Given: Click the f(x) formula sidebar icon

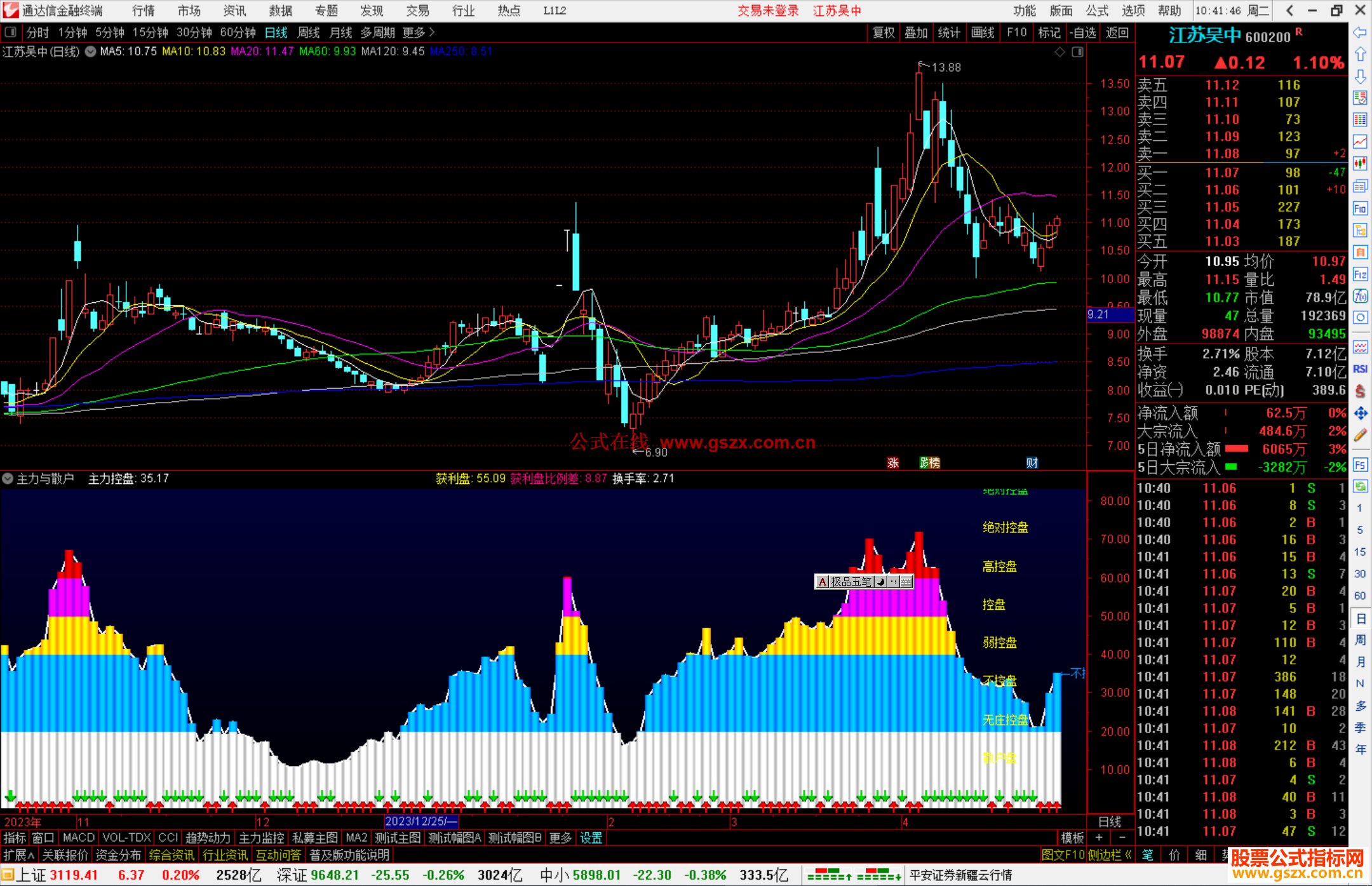Looking at the screenshot, I should tap(1360, 296).
